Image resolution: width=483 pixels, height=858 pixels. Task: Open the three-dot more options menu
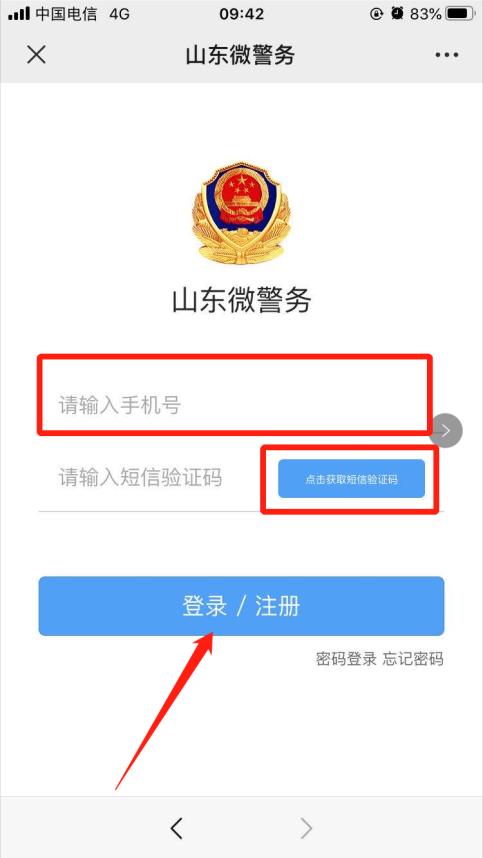(x=446, y=55)
